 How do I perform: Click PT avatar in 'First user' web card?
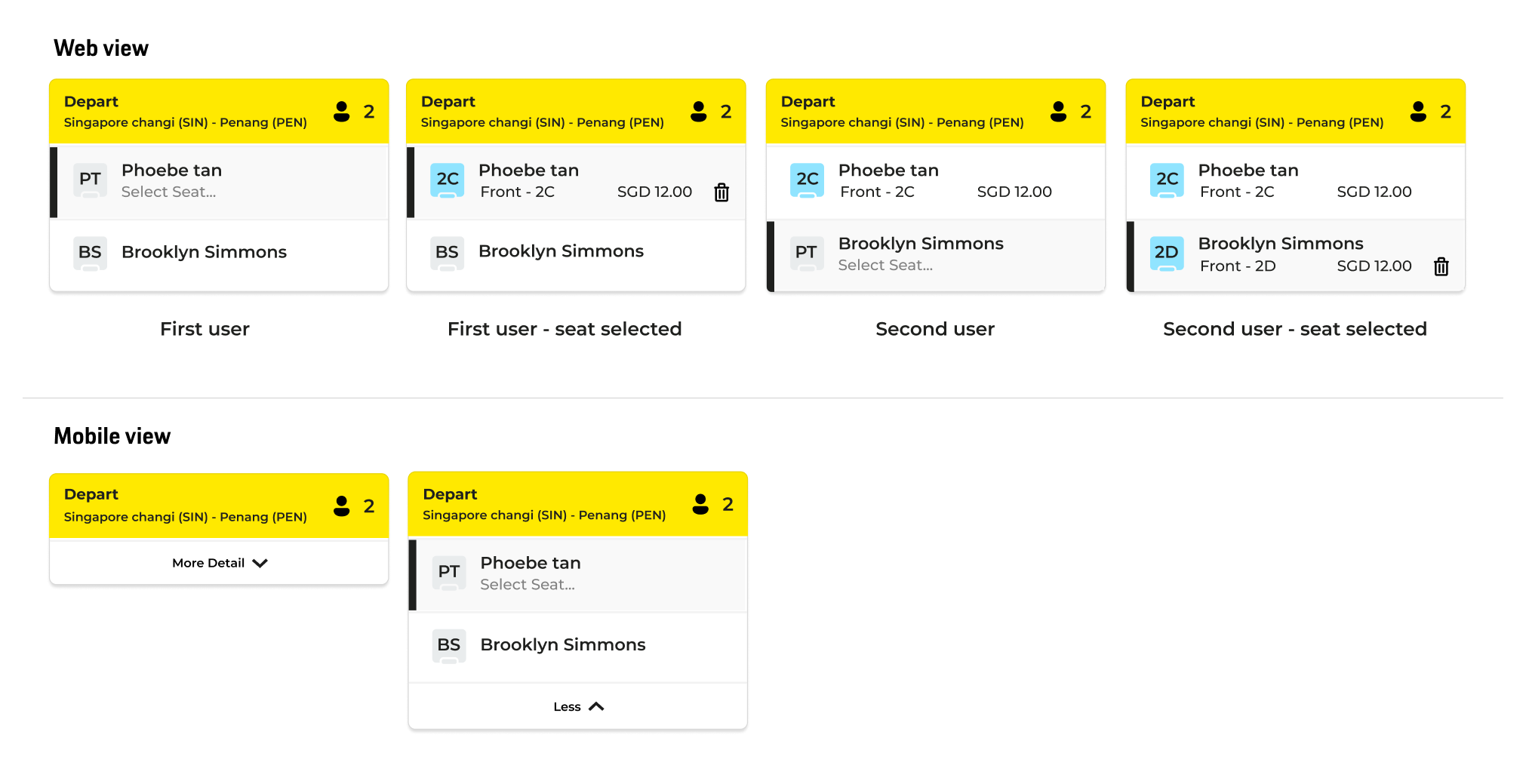(x=90, y=180)
